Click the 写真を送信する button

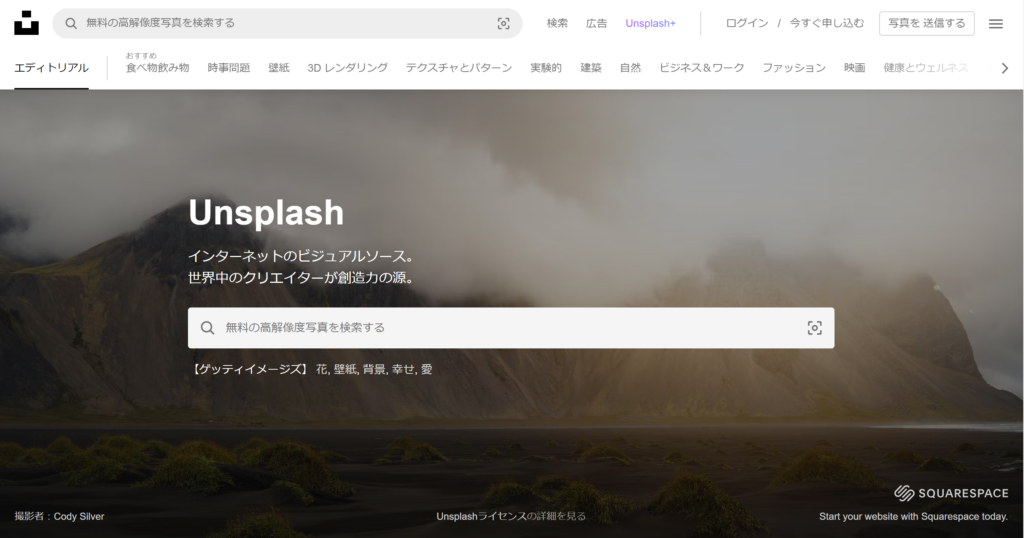pos(927,24)
